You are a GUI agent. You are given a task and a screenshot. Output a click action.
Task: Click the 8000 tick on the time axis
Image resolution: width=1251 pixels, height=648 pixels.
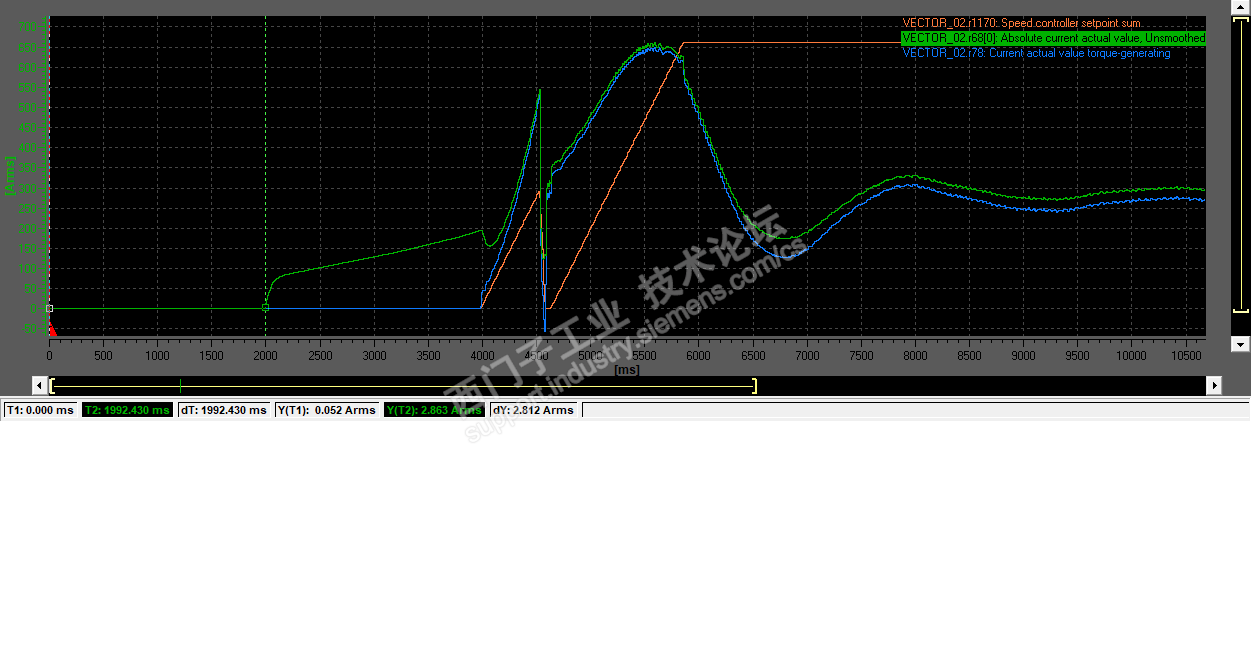[914, 355]
